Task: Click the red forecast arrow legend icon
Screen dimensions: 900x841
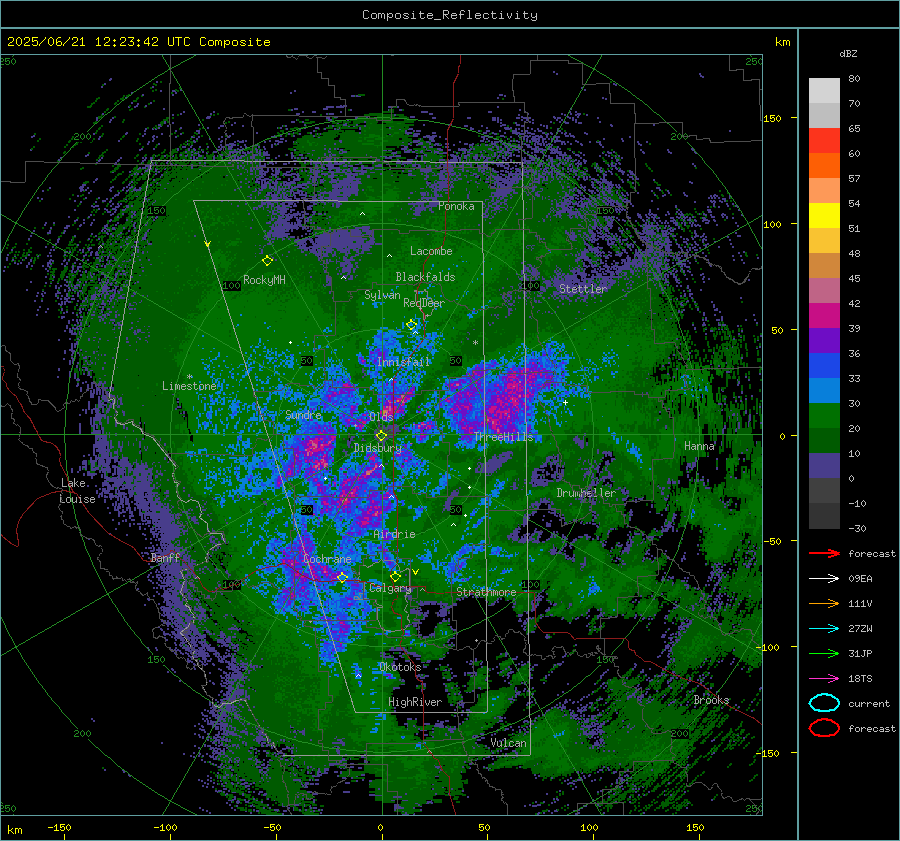Action: pyautogui.click(x=824, y=553)
